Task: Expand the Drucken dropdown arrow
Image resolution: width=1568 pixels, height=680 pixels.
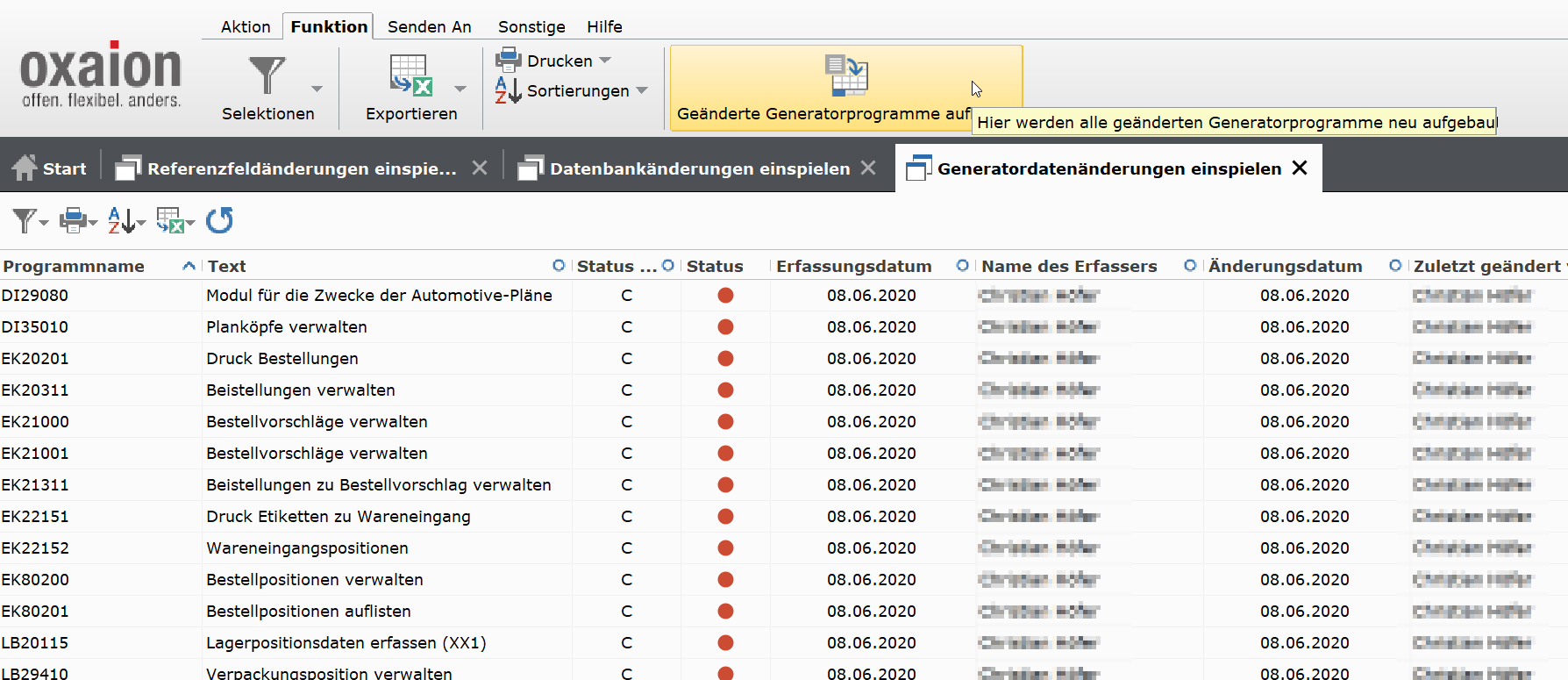Action: coord(605,61)
